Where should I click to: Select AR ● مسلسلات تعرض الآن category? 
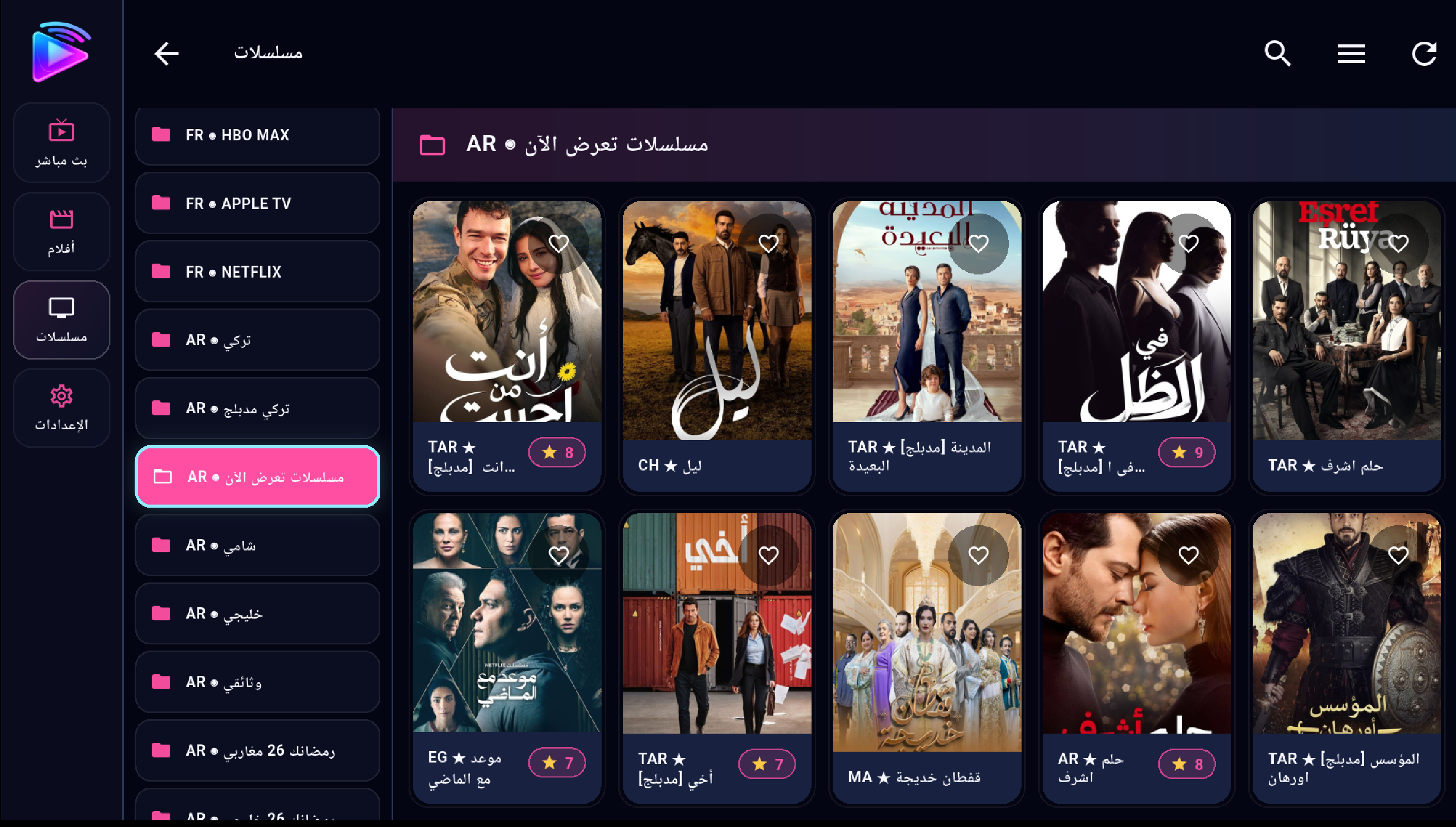(257, 477)
